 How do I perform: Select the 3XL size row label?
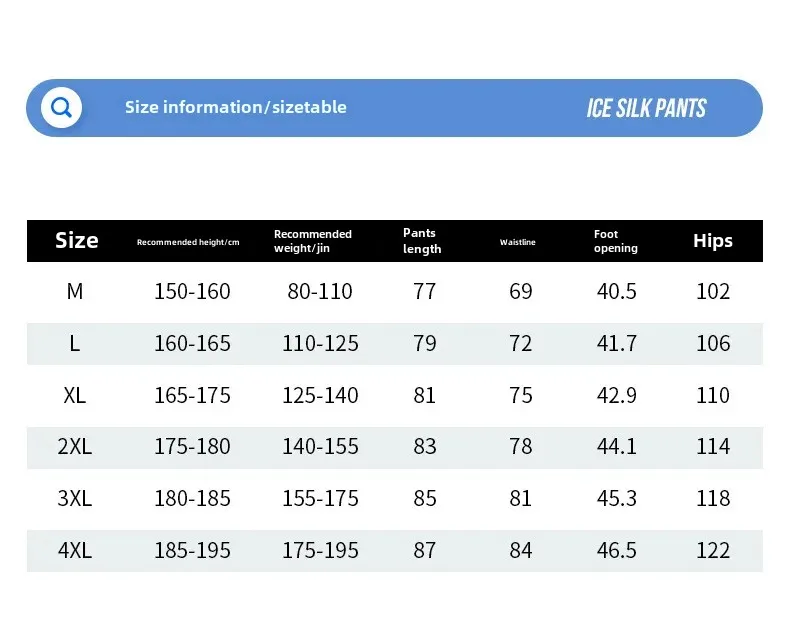click(x=75, y=498)
